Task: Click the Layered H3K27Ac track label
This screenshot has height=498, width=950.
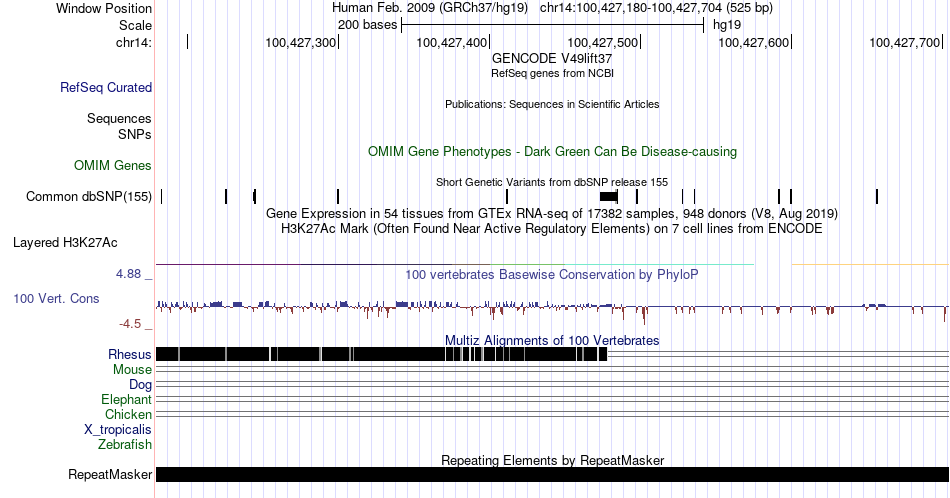Action: click(65, 243)
